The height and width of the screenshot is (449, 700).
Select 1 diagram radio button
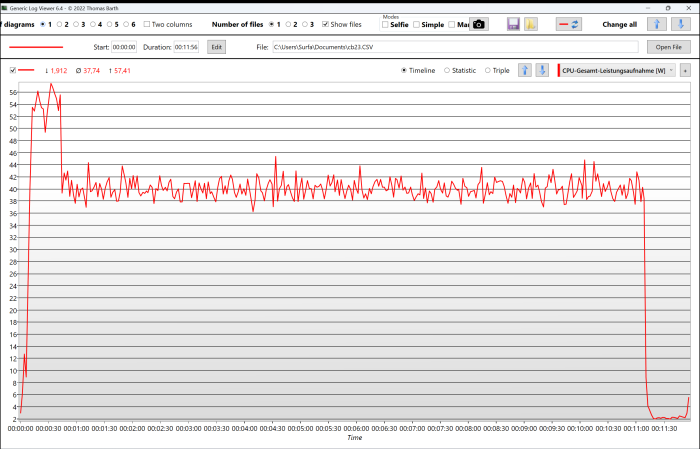(x=43, y=25)
